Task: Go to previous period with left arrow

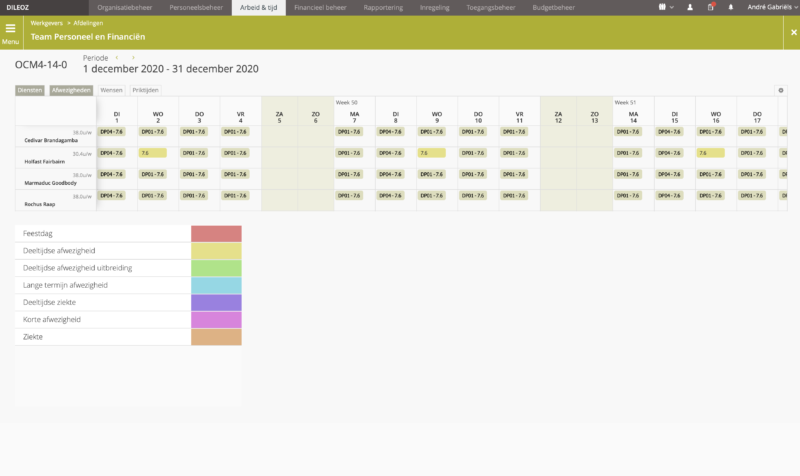Action: click(x=119, y=59)
